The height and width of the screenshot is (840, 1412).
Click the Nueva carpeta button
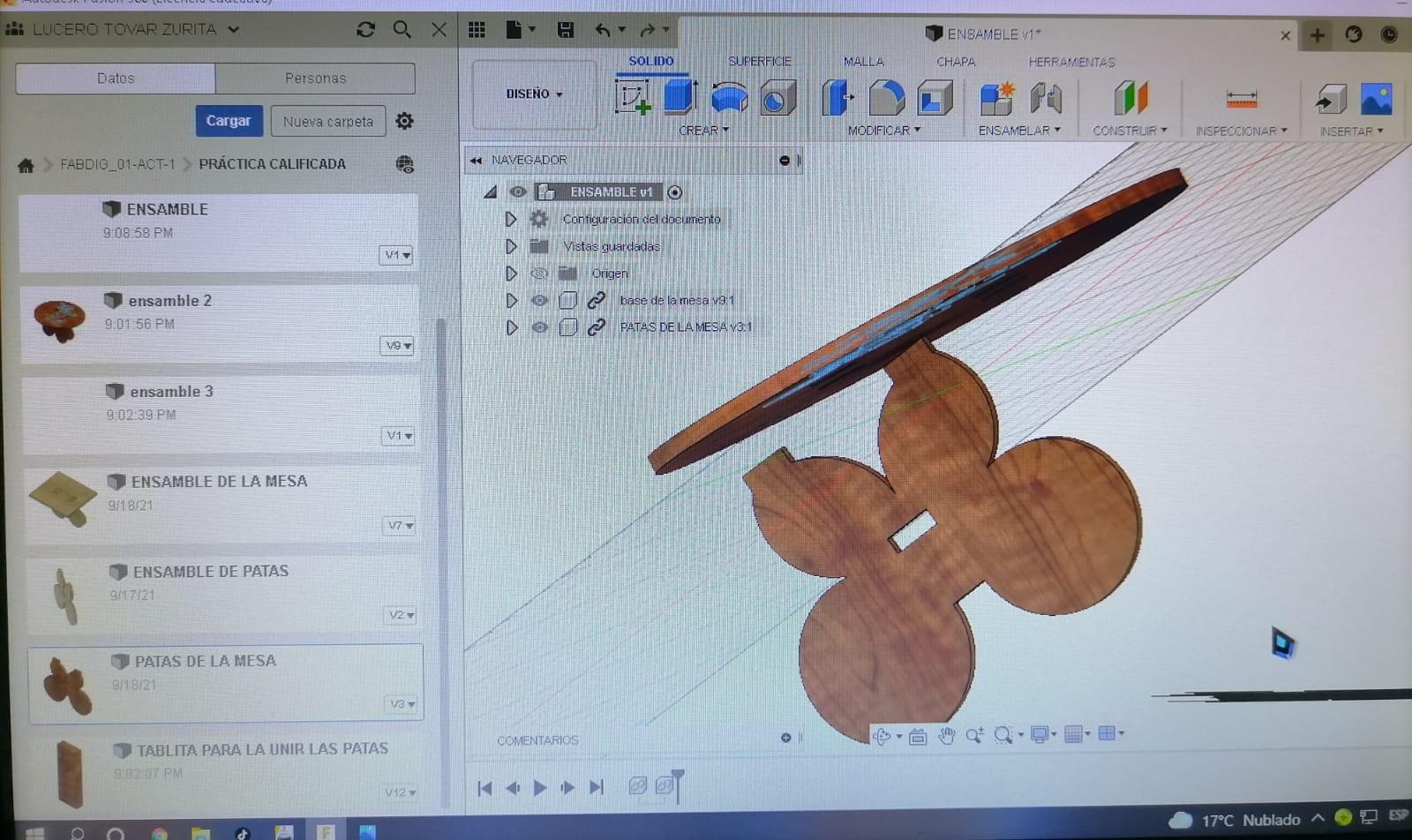(328, 122)
